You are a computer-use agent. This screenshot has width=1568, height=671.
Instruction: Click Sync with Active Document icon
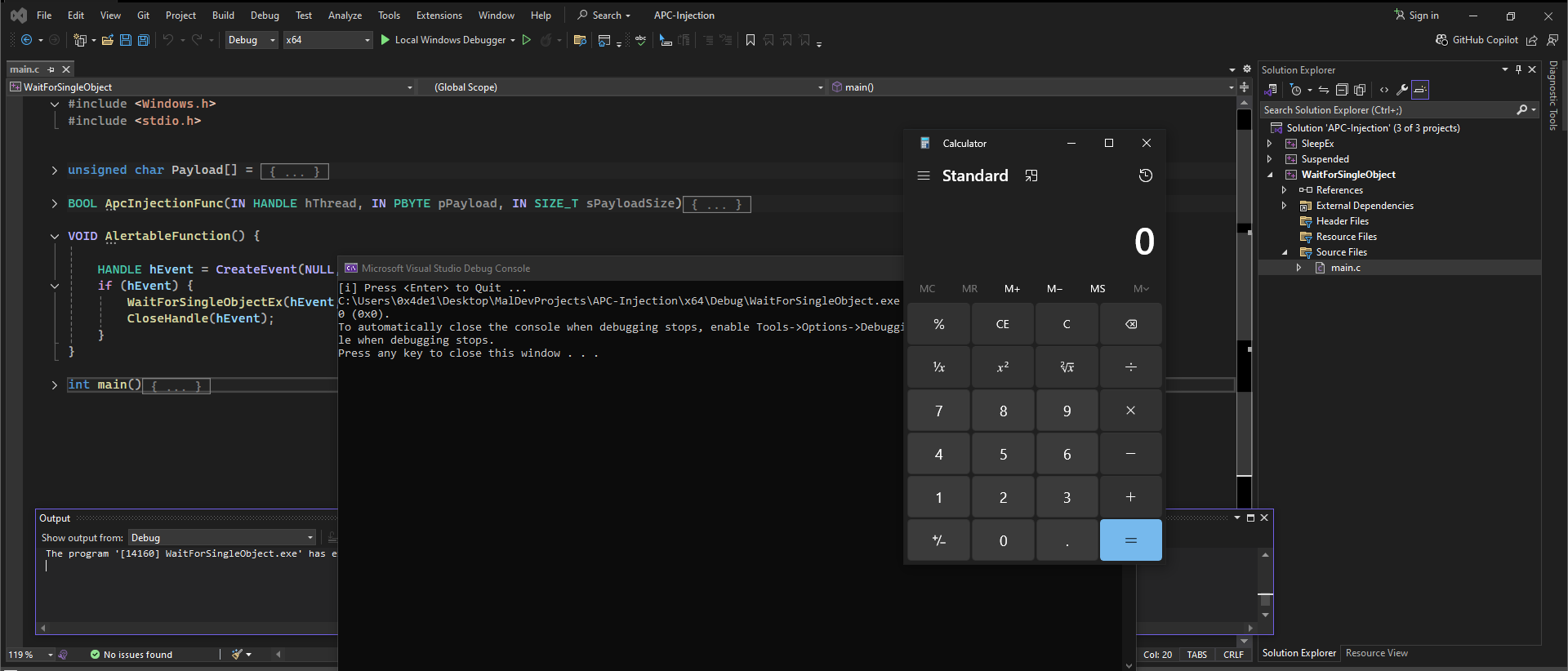(1324, 90)
